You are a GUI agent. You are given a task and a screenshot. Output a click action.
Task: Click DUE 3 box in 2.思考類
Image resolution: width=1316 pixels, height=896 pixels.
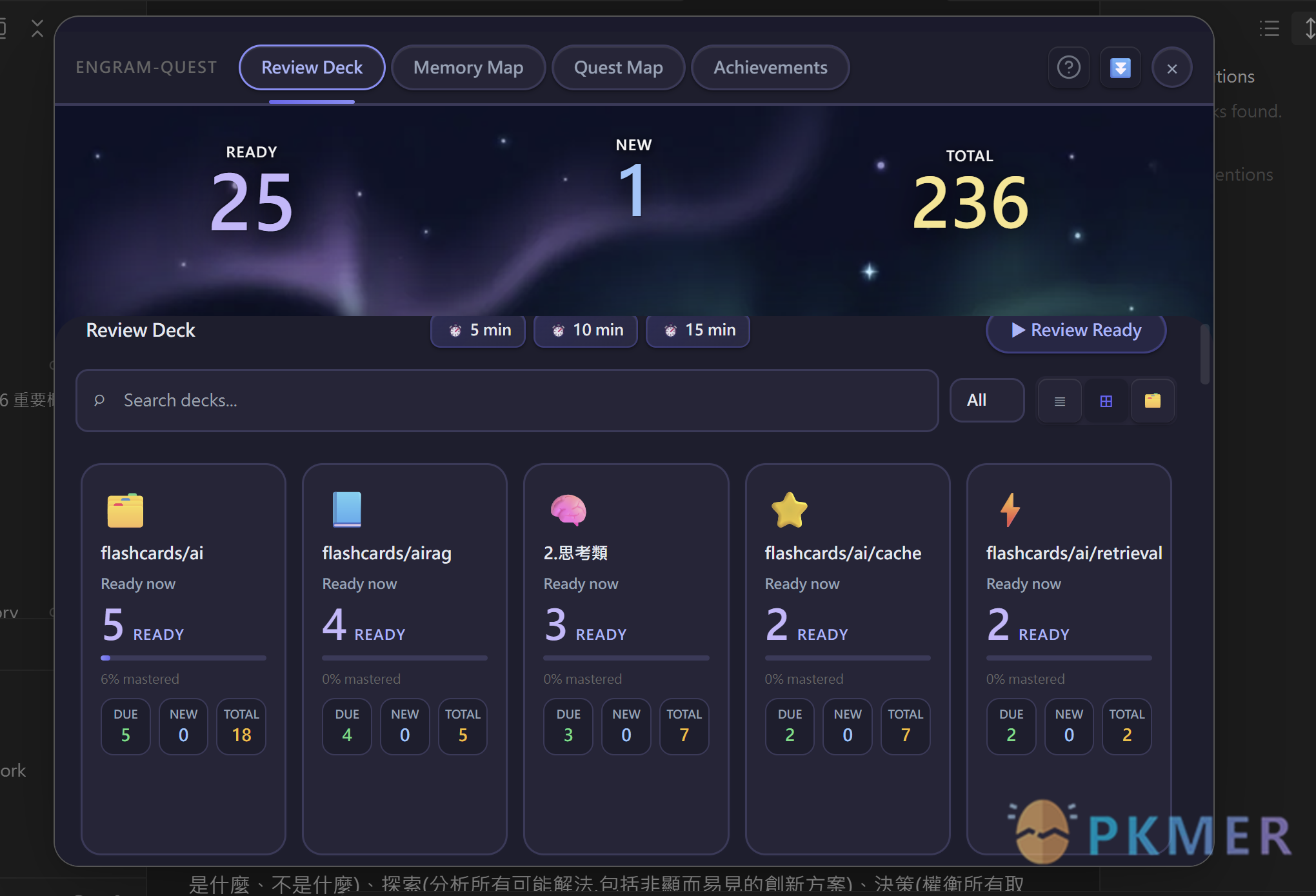click(568, 726)
